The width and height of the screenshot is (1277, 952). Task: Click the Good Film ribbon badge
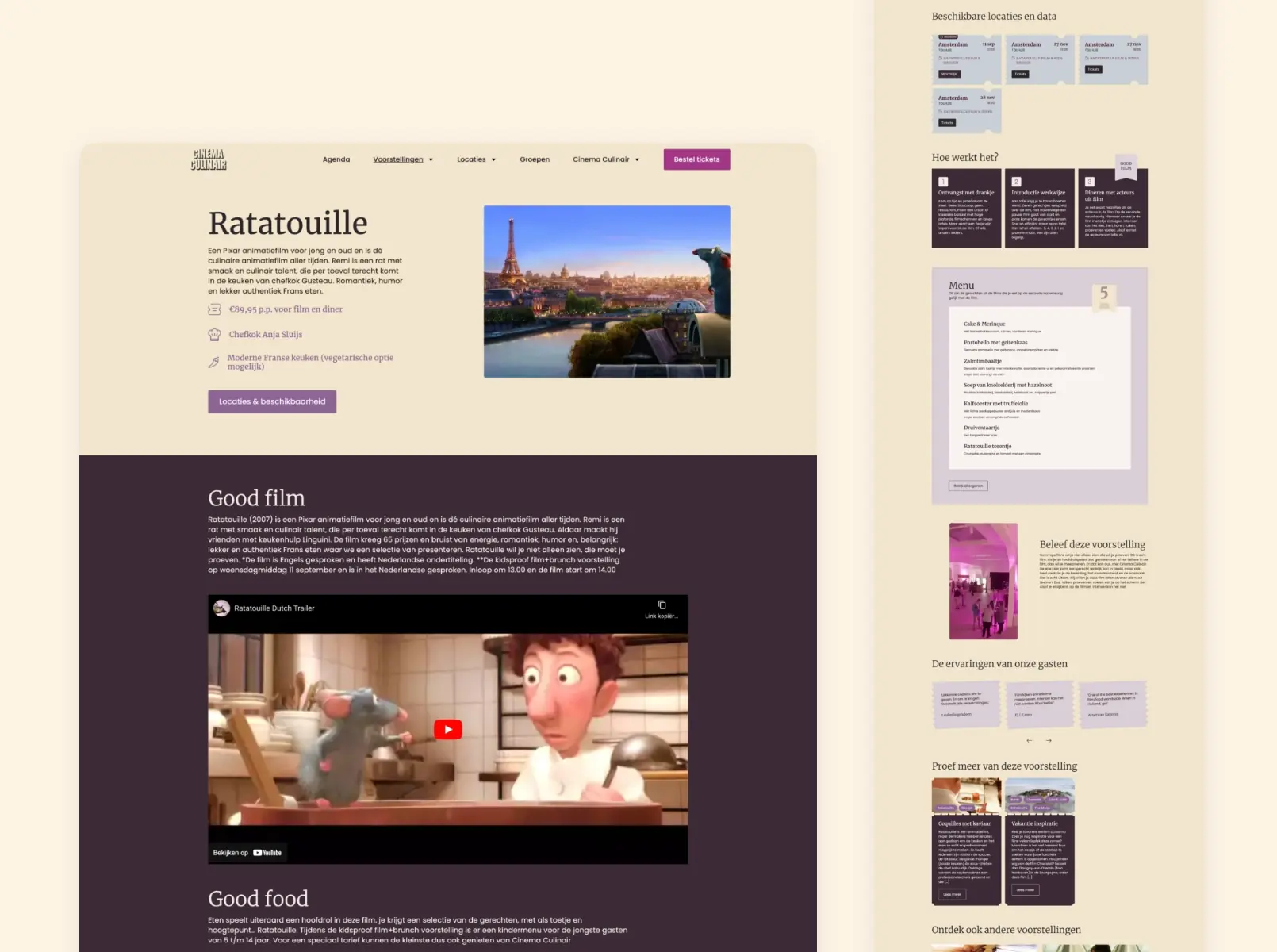pos(1126,166)
